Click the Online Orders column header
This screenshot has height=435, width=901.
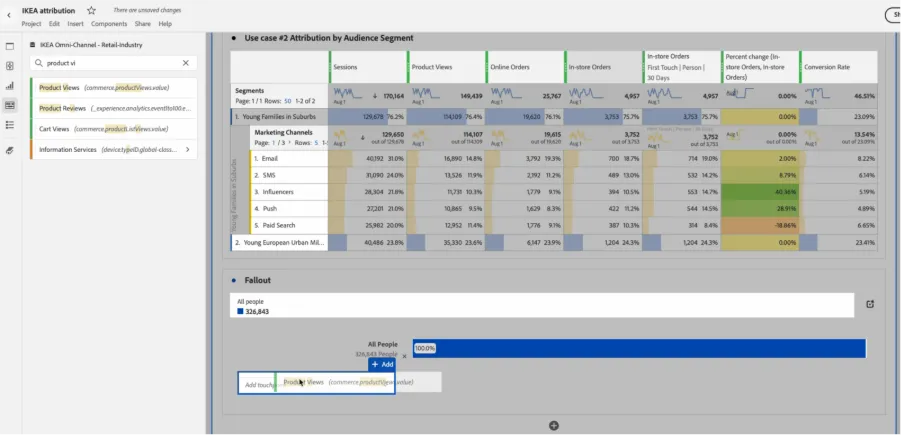[525, 67]
